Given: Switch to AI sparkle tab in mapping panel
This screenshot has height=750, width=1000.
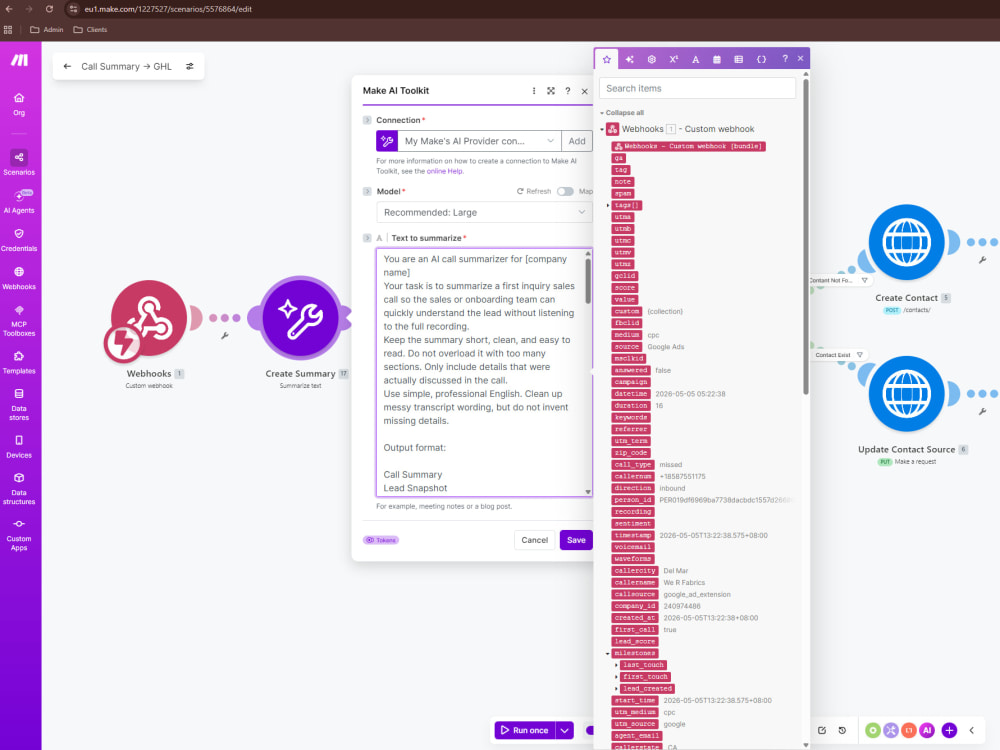Looking at the screenshot, I should [x=629, y=59].
